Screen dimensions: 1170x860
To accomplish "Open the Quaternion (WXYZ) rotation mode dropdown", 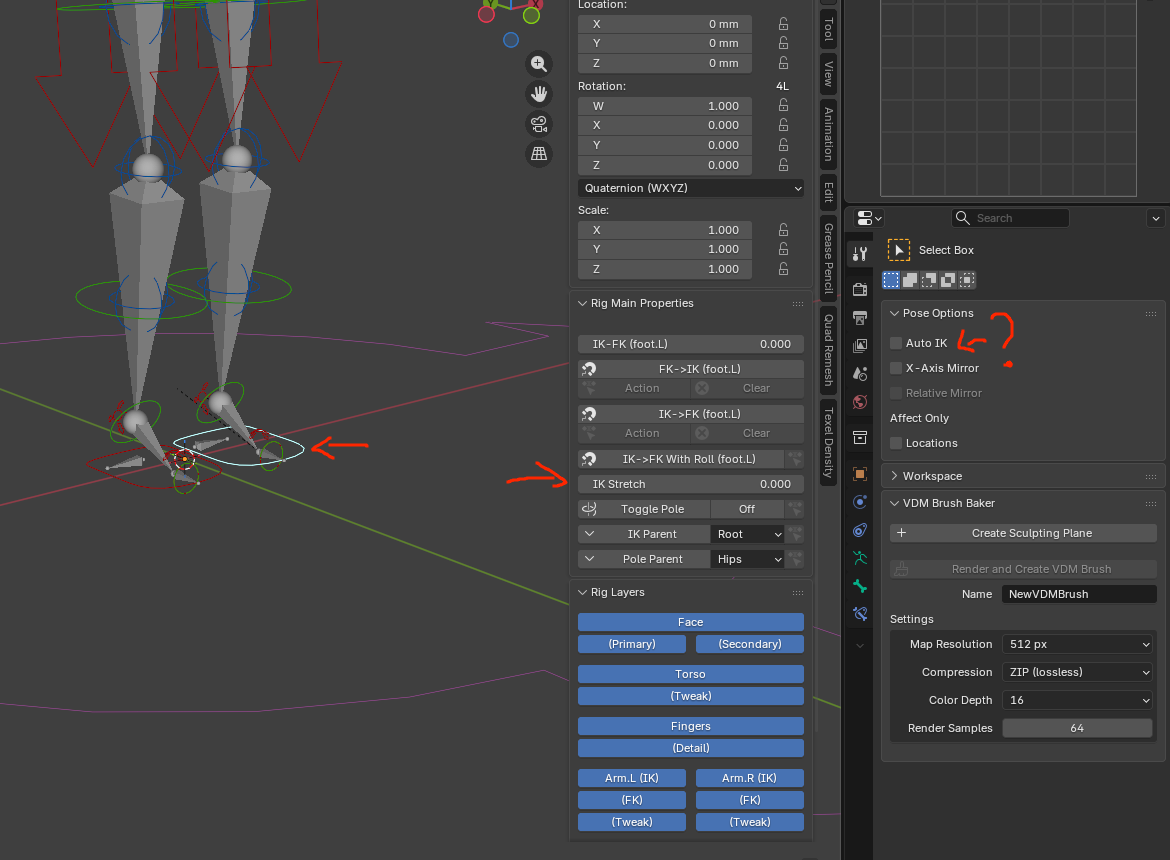I will click(690, 188).
